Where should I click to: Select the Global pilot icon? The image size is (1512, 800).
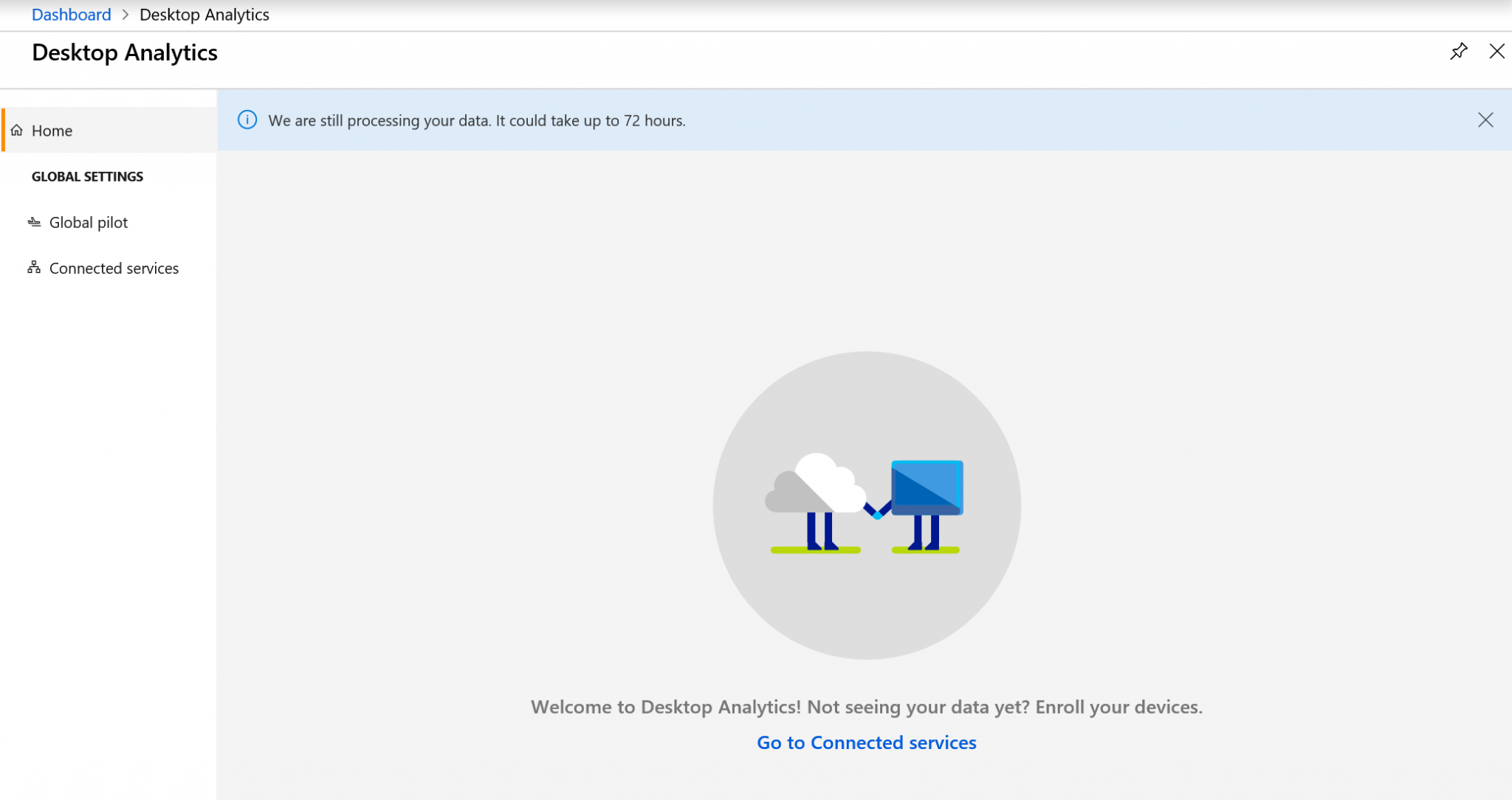pyautogui.click(x=33, y=221)
